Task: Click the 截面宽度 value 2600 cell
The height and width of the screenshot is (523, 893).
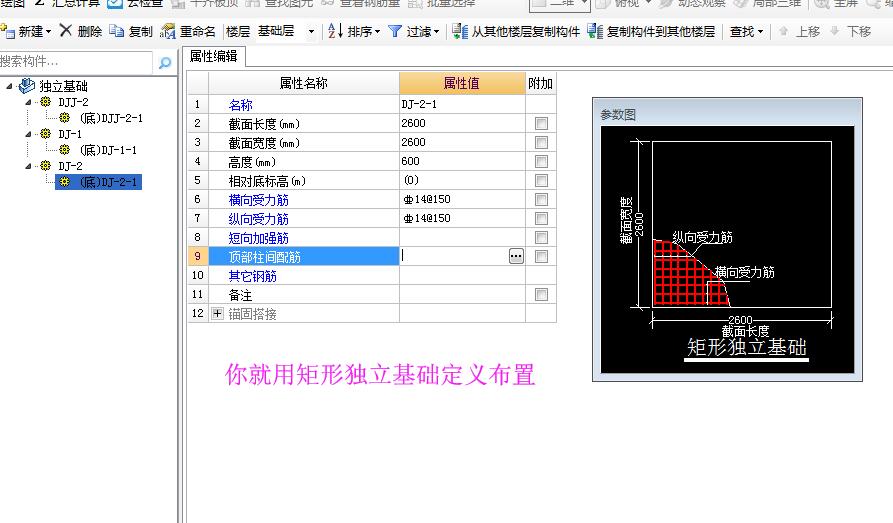Action: [x=462, y=142]
